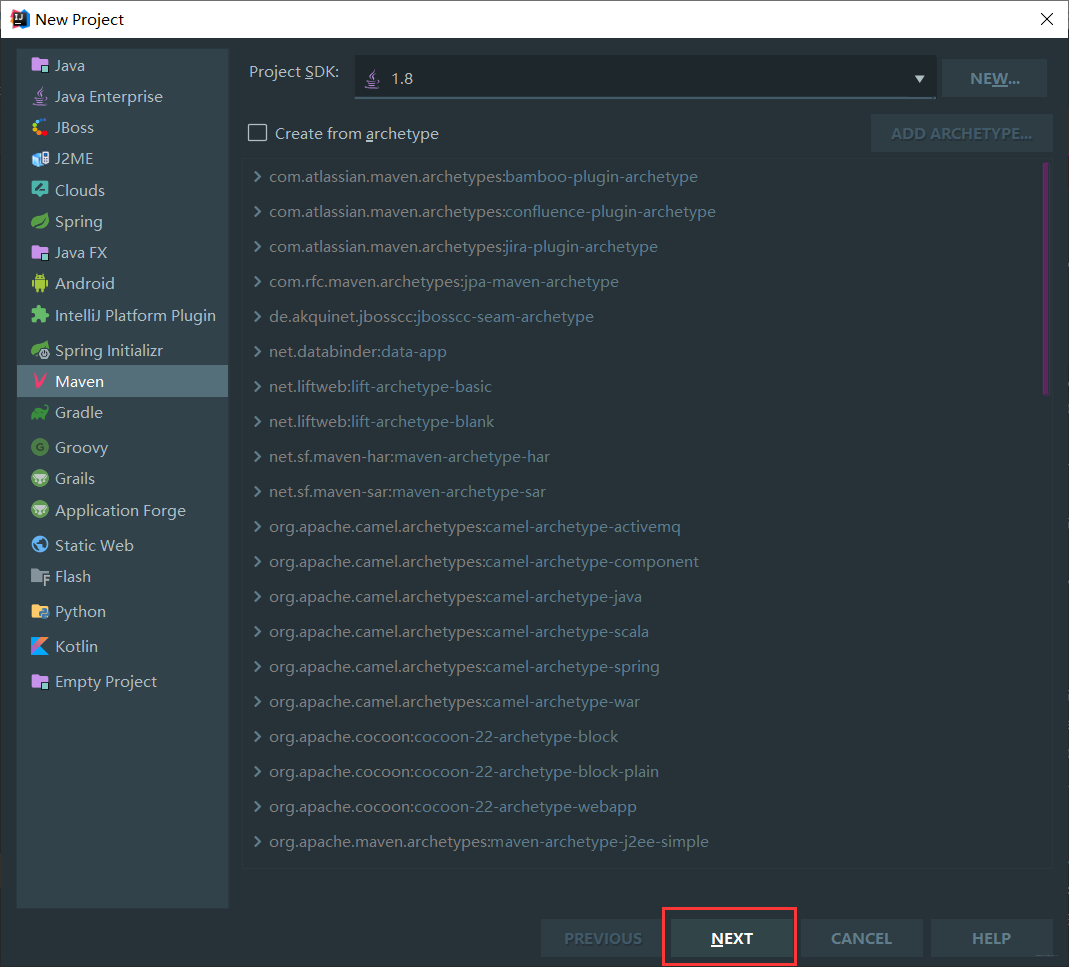Click the Android robot icon

pyautogui.click(x=40, y=283)
